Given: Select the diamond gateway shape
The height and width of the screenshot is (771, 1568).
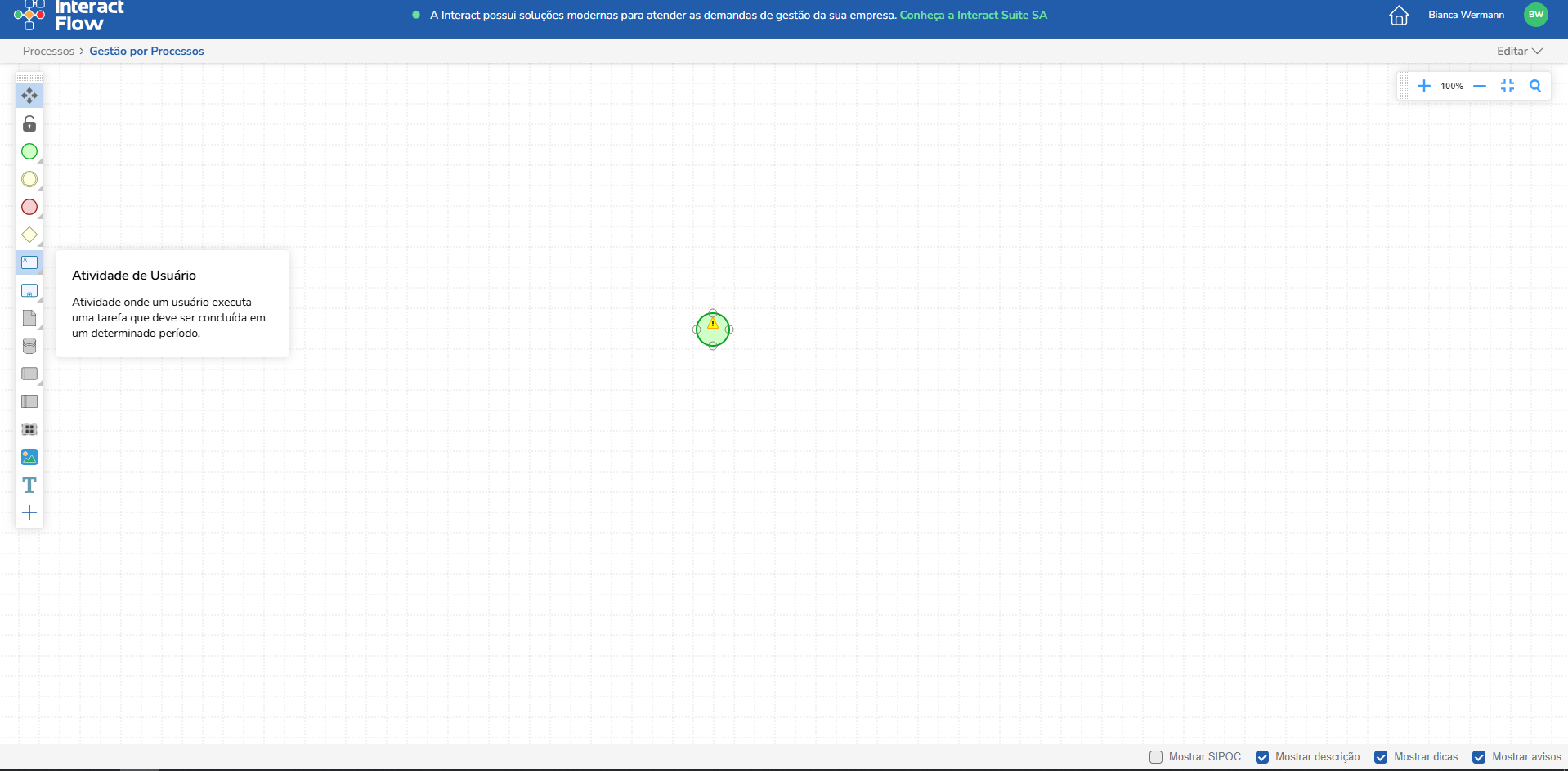Looking at the screenshot, I should point(29,235).
